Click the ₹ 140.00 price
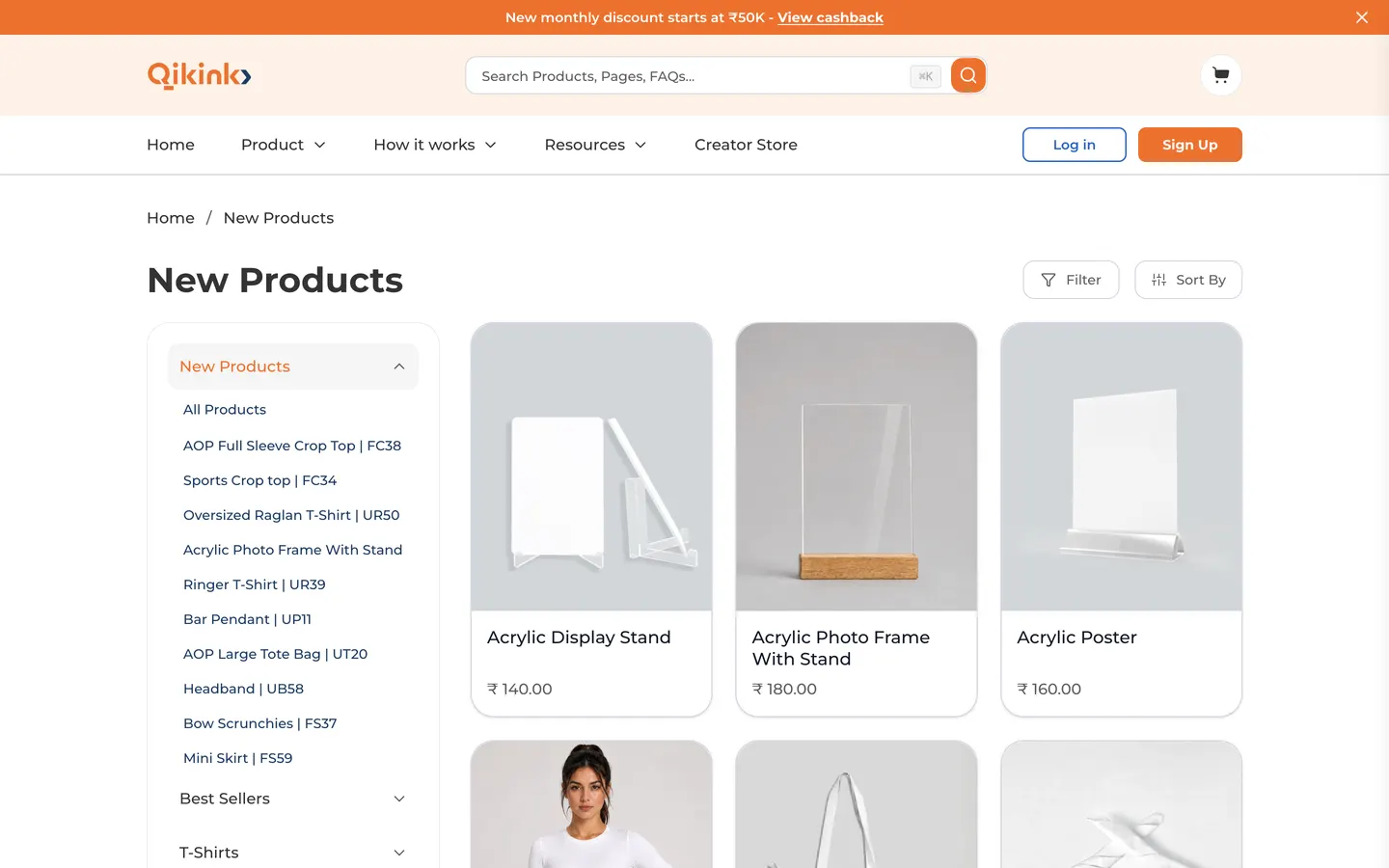This screenshot has height=868, width=1389. [520, 689]
